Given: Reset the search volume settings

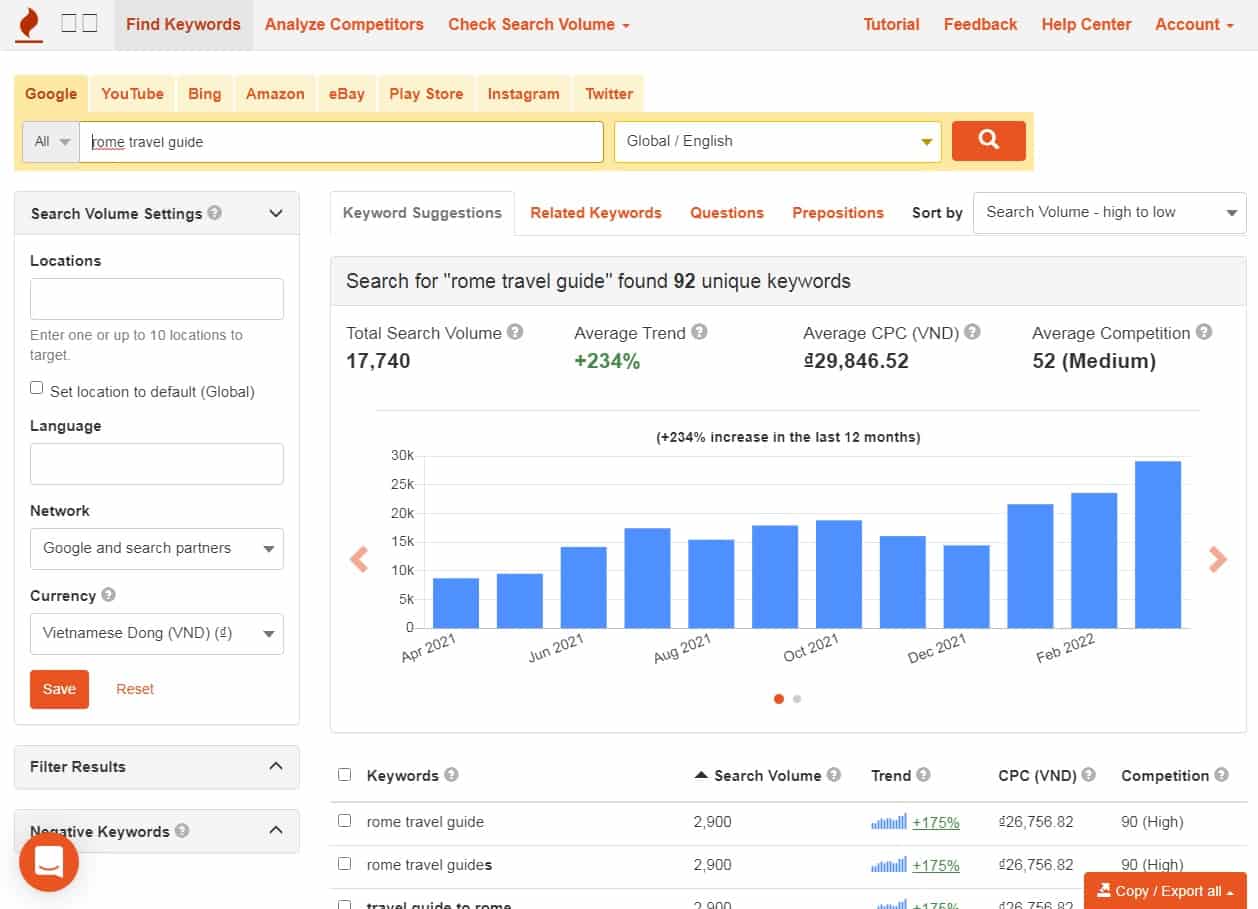Looking at the screenshot, I should (135, 689).
